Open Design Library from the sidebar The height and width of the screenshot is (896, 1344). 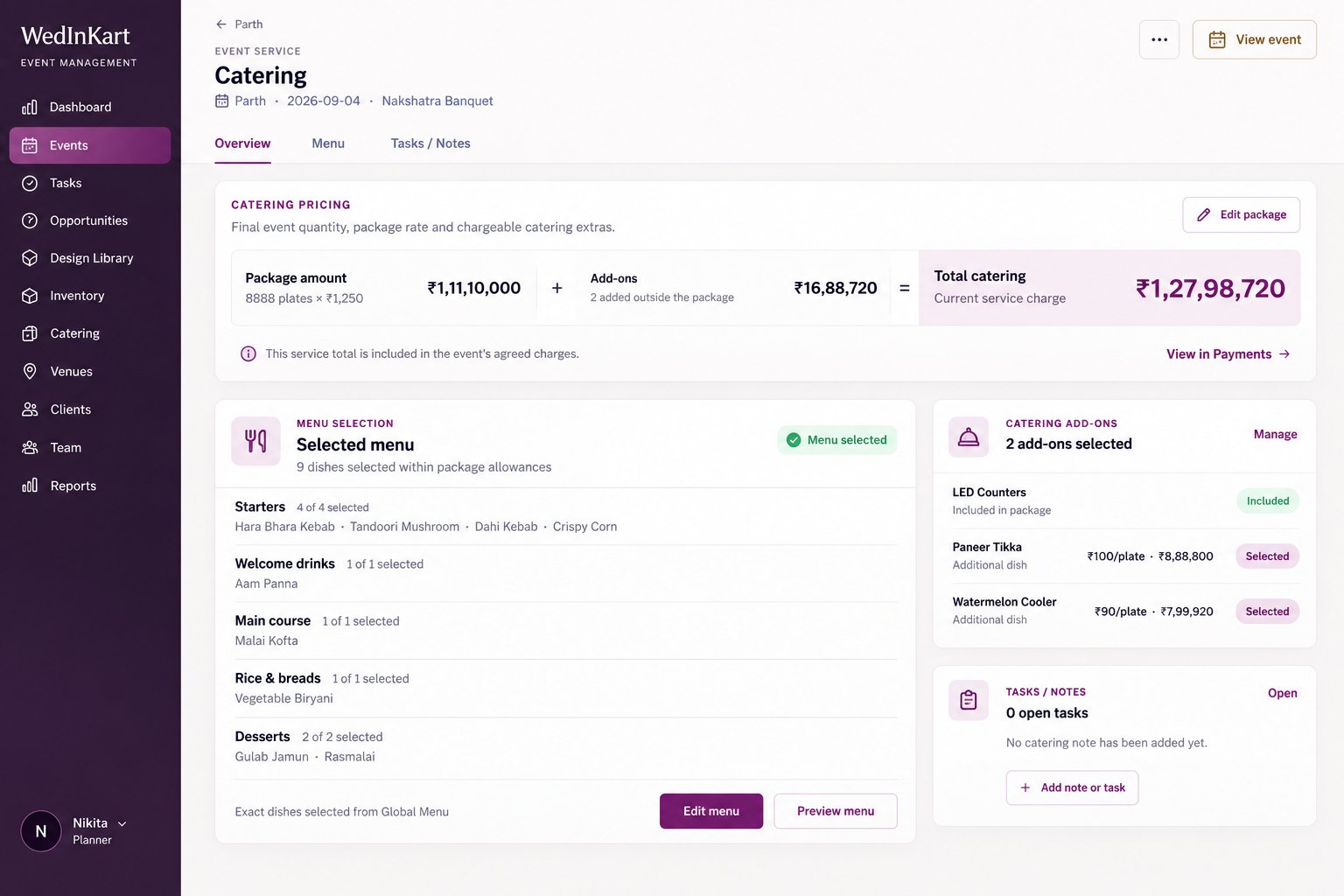click(x=89, y=258)
